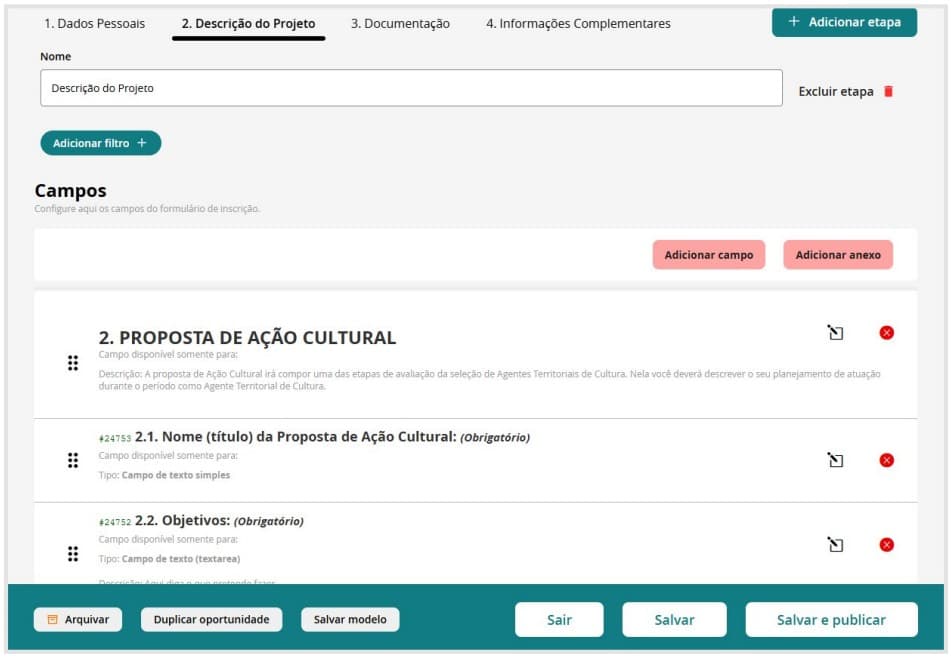Switch to Dados Pessoais tab
The width and height of the screenshot is (951, 662).
click(x=94, y=23)
